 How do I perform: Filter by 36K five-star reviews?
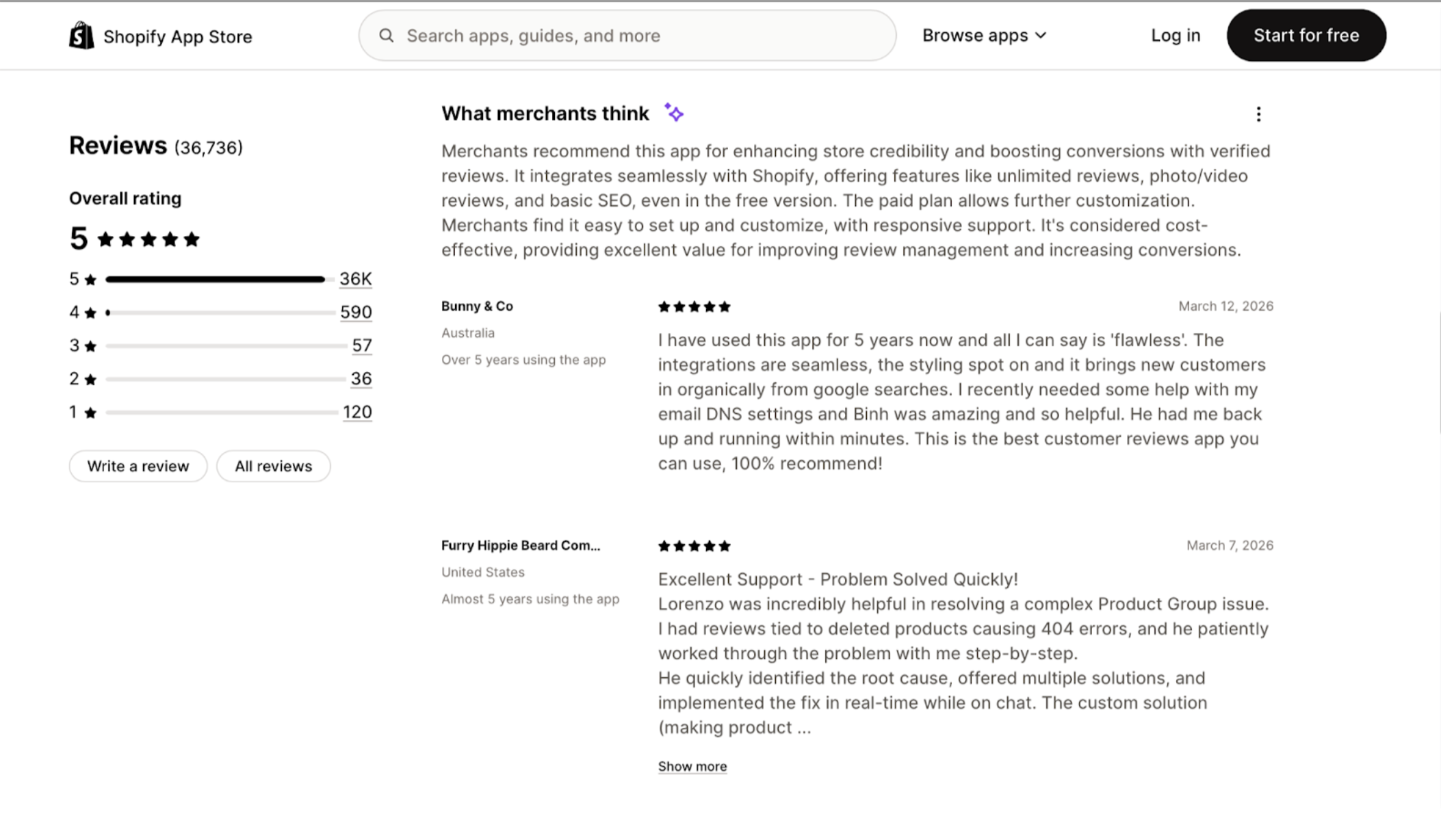point(355,279)
